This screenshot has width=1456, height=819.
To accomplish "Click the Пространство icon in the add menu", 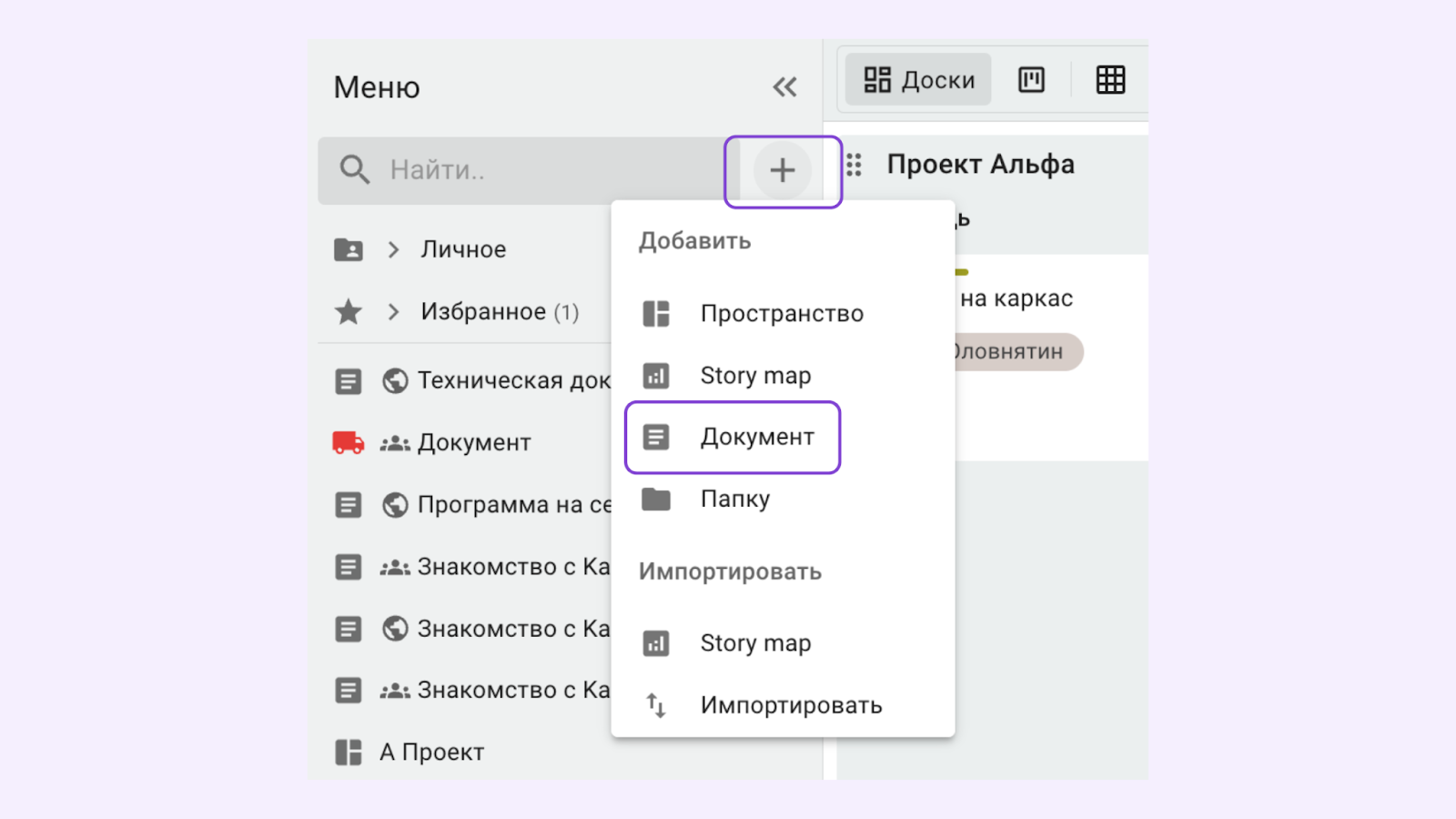I will coord(657,313).
